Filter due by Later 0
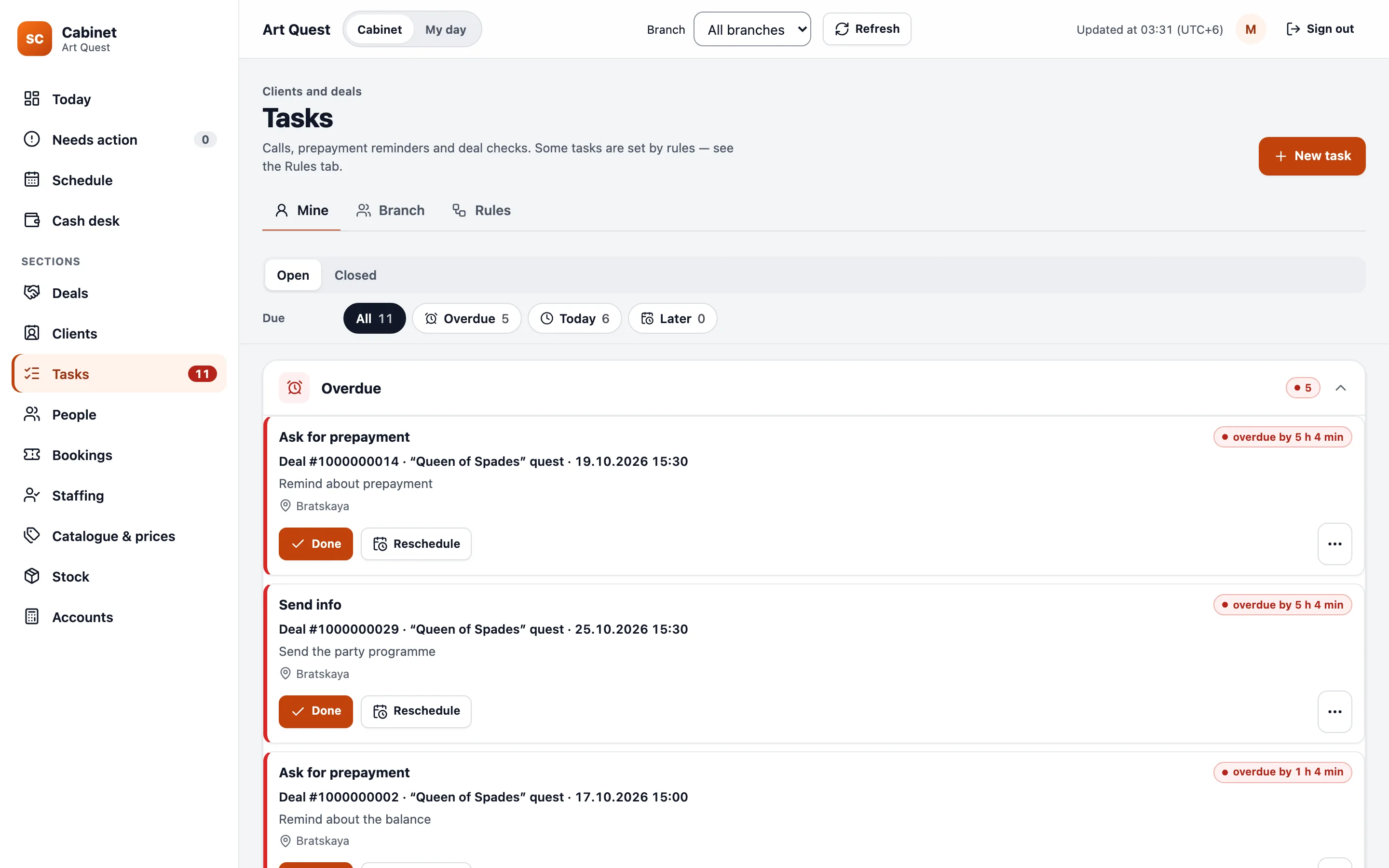 click(x=672, y=318)
